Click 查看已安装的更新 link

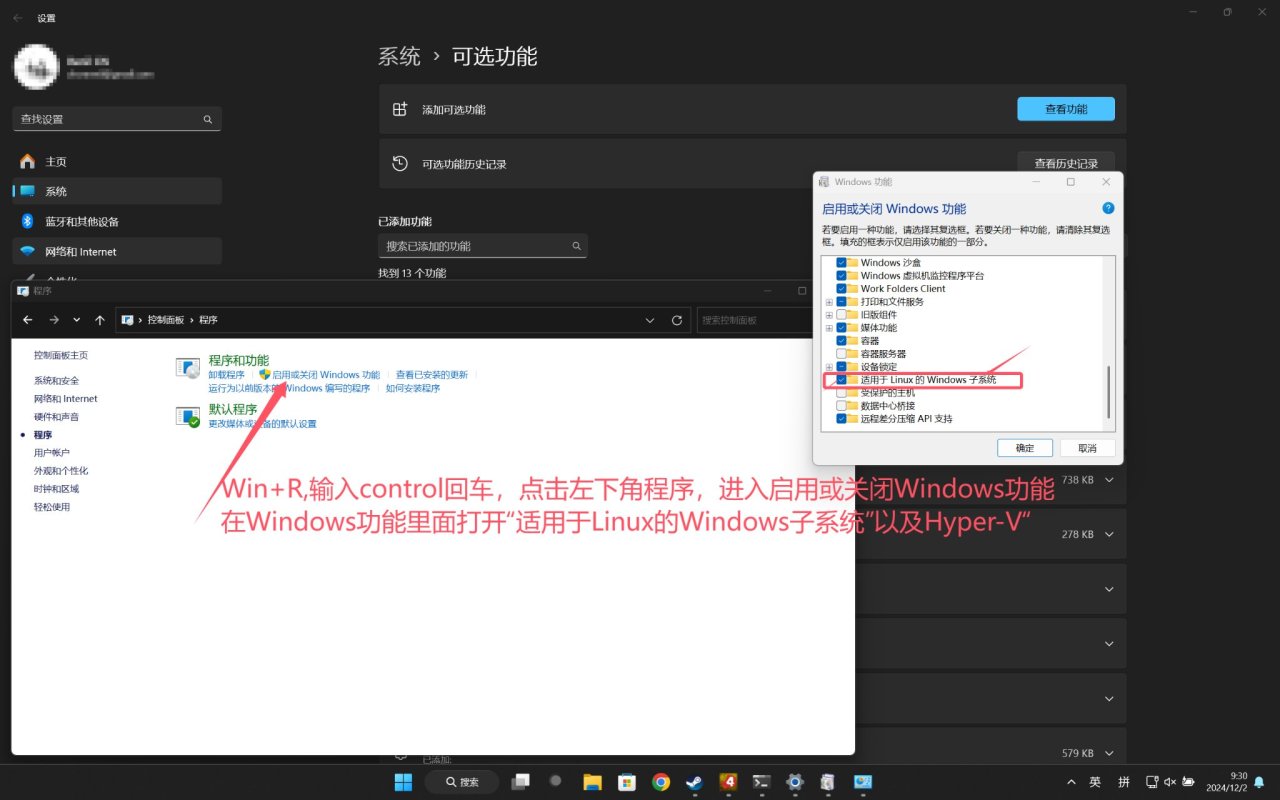pos(432,375)
